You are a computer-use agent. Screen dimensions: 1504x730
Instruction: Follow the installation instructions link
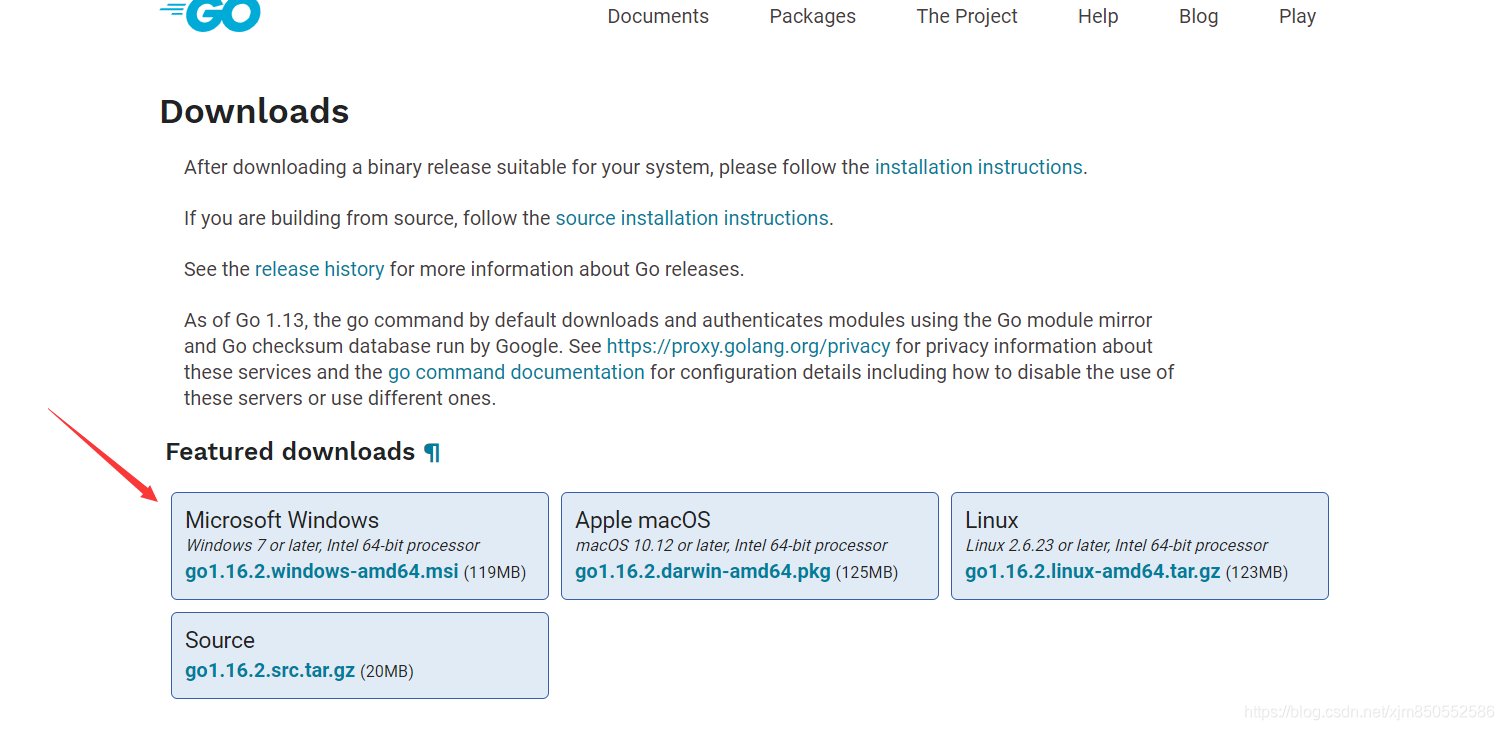[978, 167]
